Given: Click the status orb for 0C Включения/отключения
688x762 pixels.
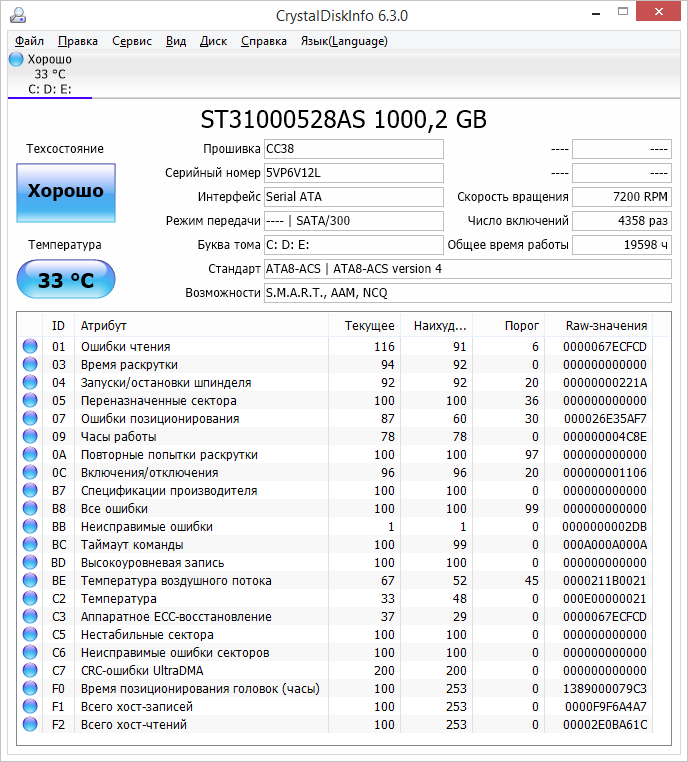Looking at the screenshot, I should coord(30,472).
